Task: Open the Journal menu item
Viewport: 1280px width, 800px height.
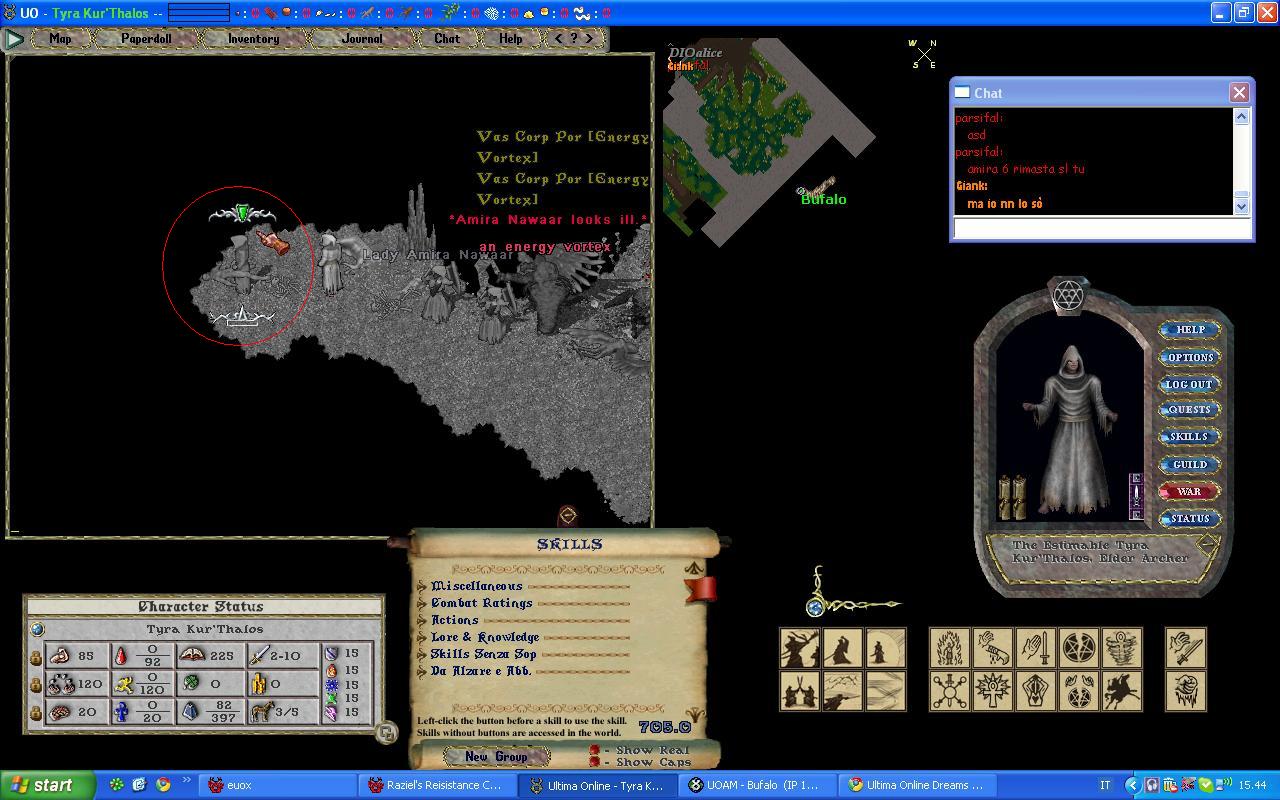Action: [362, 39]
